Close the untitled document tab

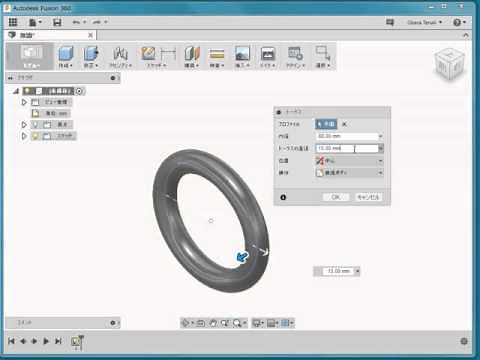pos(90,35)
